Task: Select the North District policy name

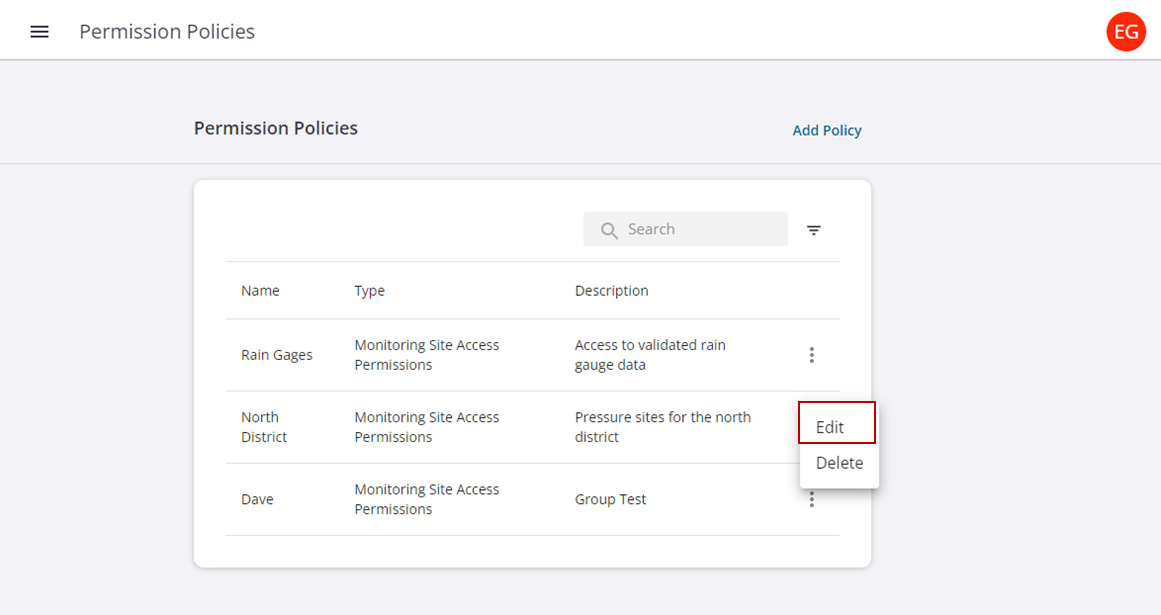Action: pos(263,427)
